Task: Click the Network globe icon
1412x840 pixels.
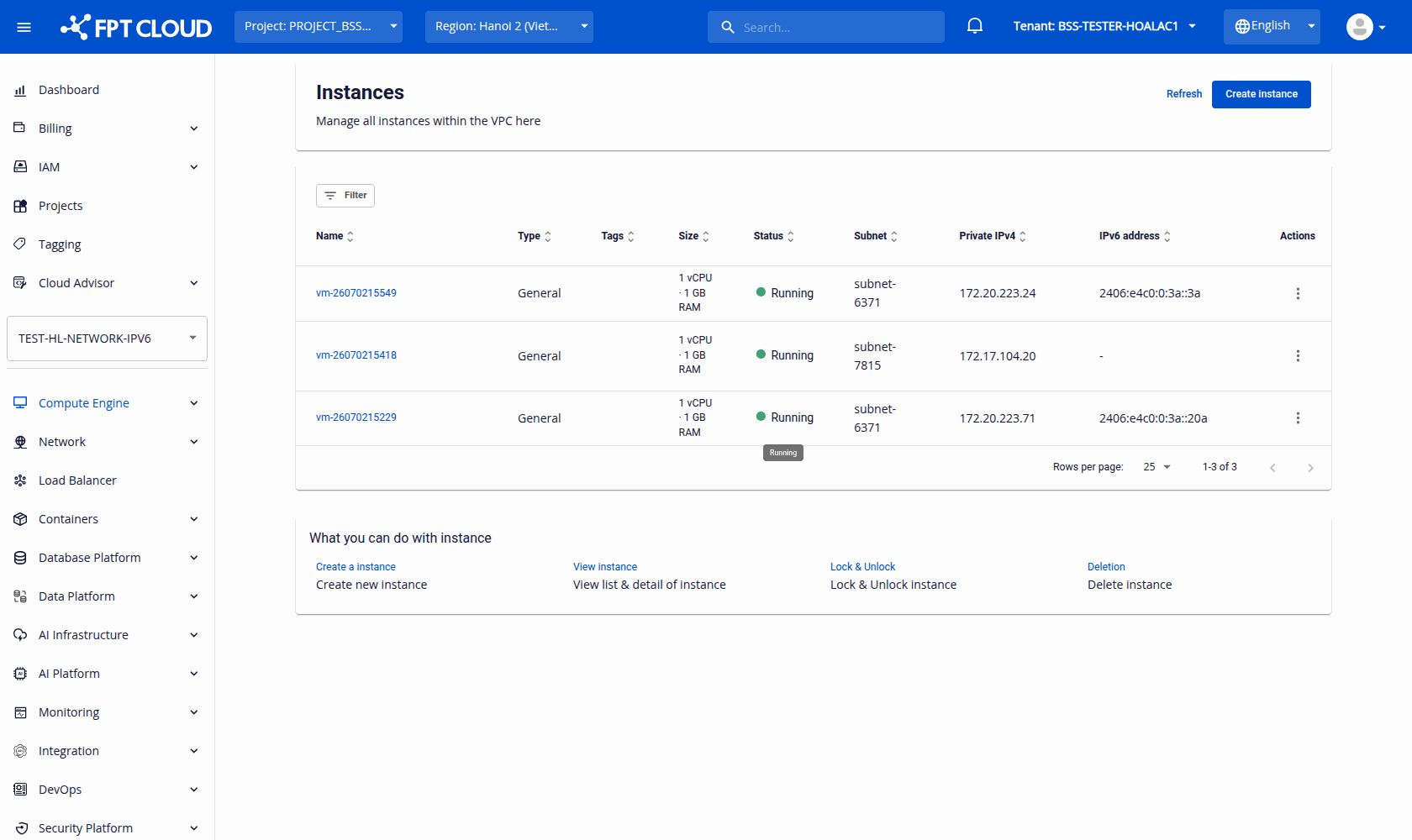Action: point(20,442)
